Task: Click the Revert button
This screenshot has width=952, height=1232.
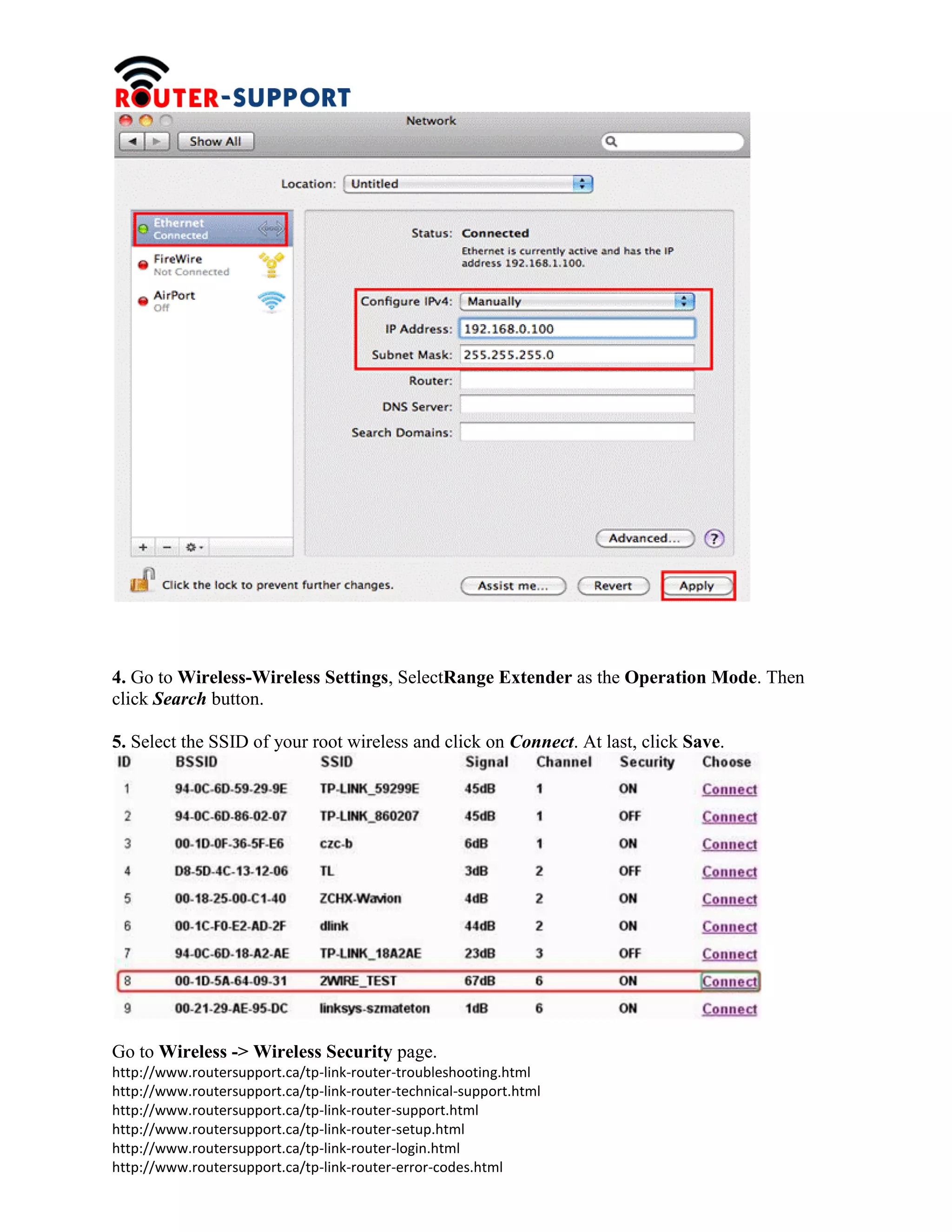Action: click(613, 585)
